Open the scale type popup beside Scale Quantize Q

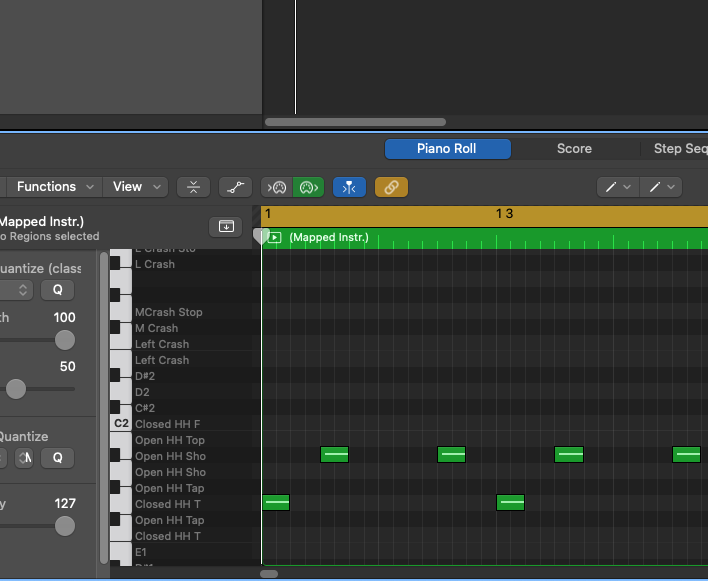pyautogui.click(x=24, y=458)
